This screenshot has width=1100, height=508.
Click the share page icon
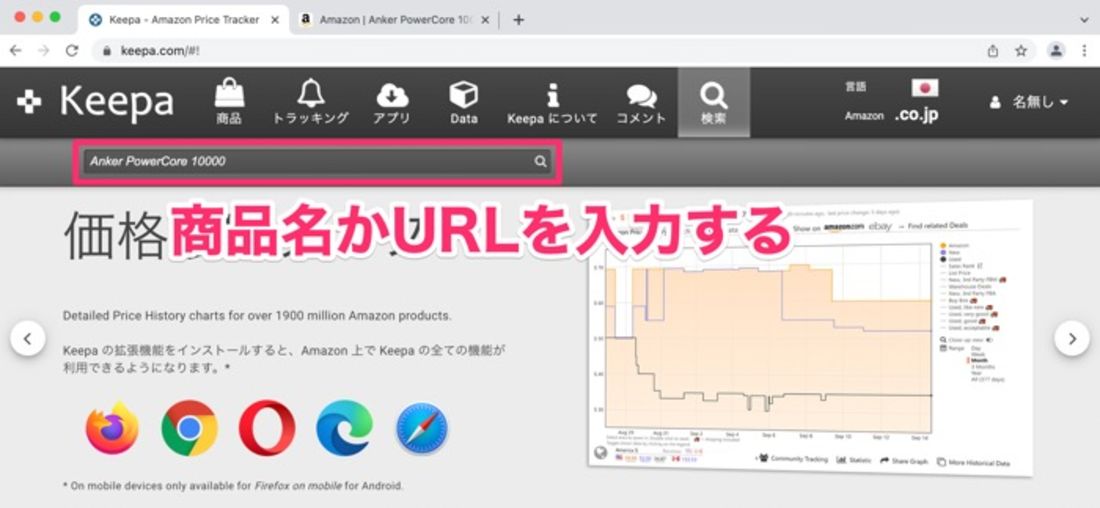[x=993, y=51]
